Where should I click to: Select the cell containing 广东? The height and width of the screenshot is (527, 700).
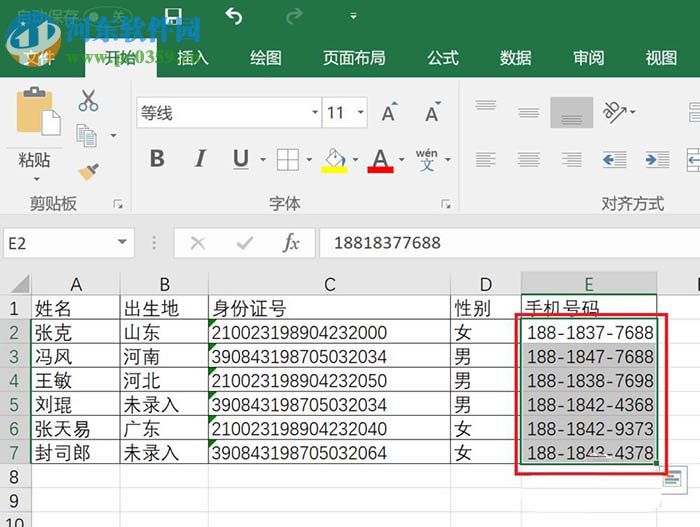pos(164,429)
